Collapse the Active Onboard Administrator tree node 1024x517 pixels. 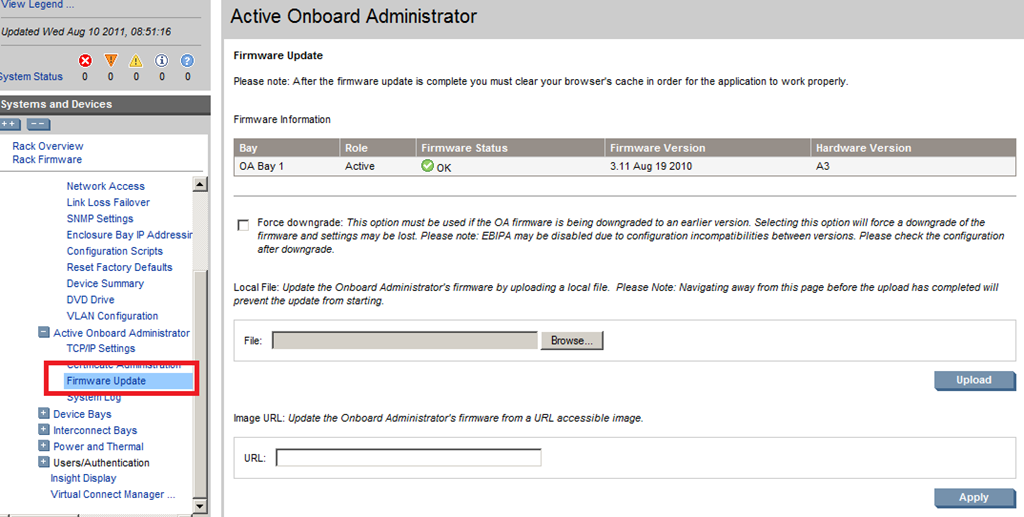tap(43, 333)
